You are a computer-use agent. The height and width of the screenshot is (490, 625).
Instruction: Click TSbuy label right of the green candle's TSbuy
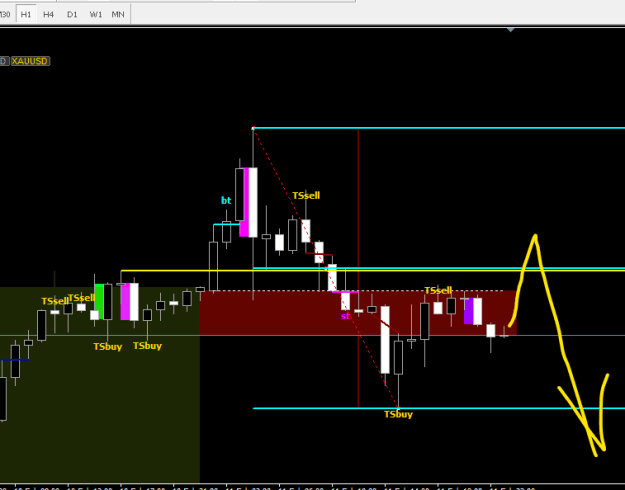pyautogui.click(x=147, y=346)
